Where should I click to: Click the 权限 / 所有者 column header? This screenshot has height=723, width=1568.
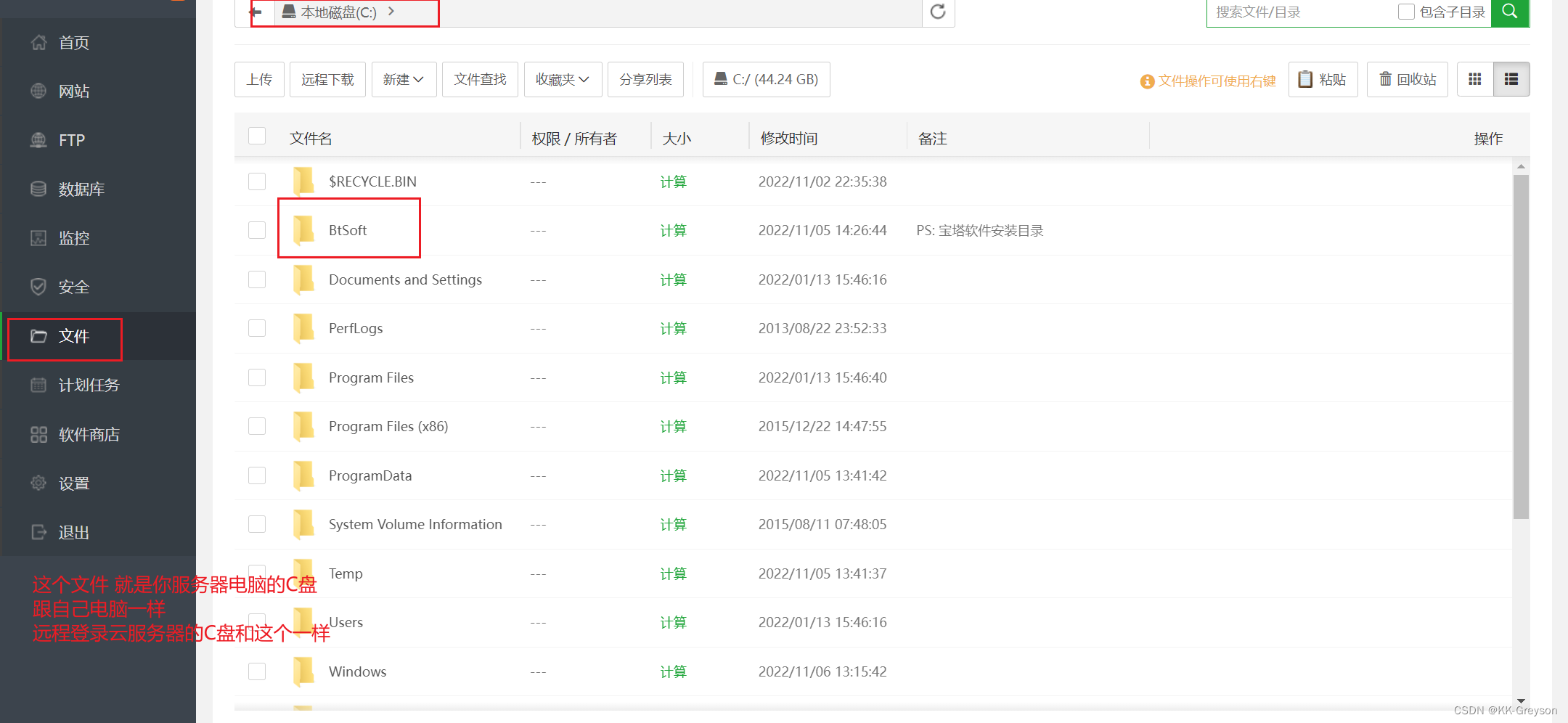(574, 138)
